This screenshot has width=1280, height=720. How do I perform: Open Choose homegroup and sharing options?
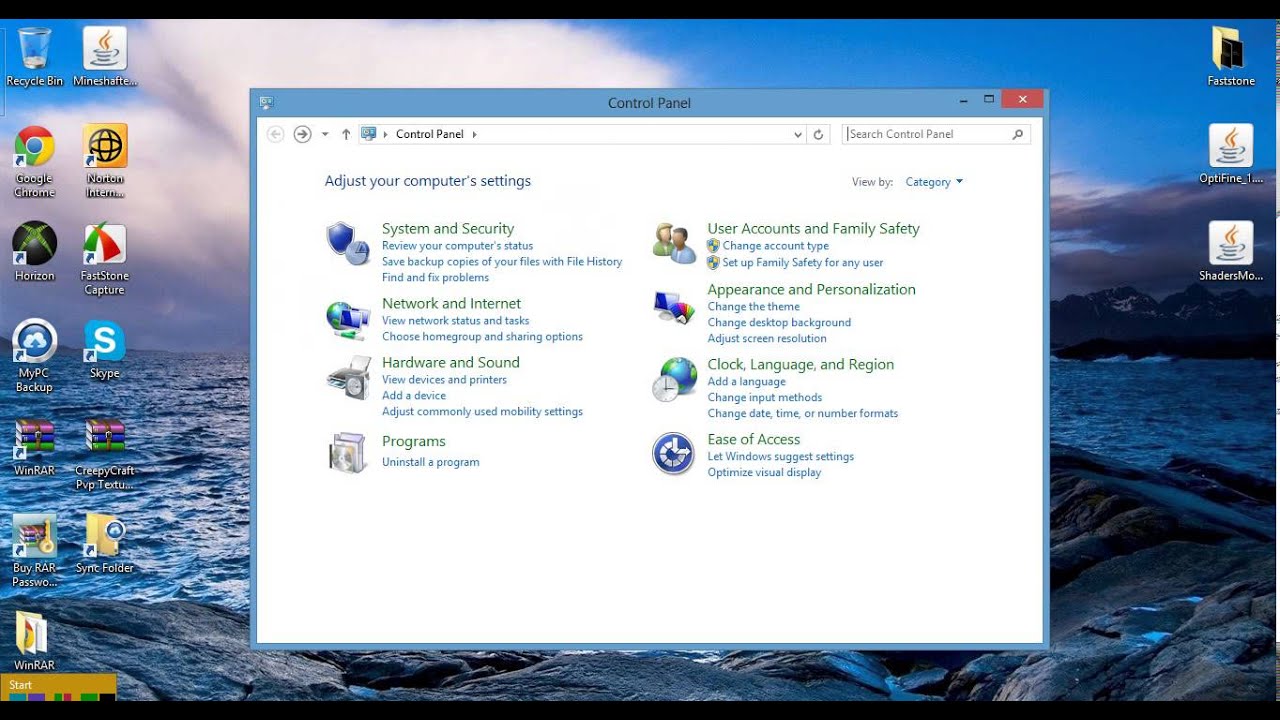[x=482, y=337]
